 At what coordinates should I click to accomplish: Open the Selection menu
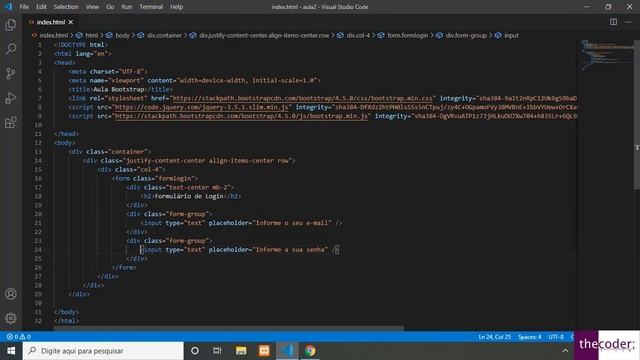[66, 7]
